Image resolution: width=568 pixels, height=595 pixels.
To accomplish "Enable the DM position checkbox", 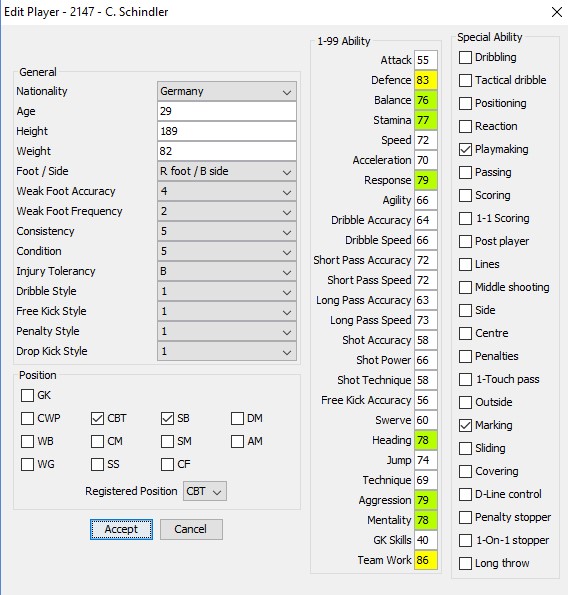I will click(238, 419).
